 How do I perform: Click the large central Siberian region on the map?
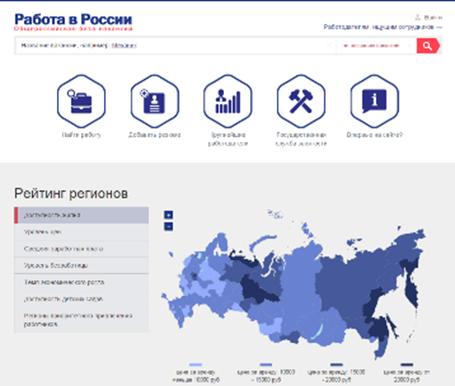pyautogui.click(x=300, y=283)
